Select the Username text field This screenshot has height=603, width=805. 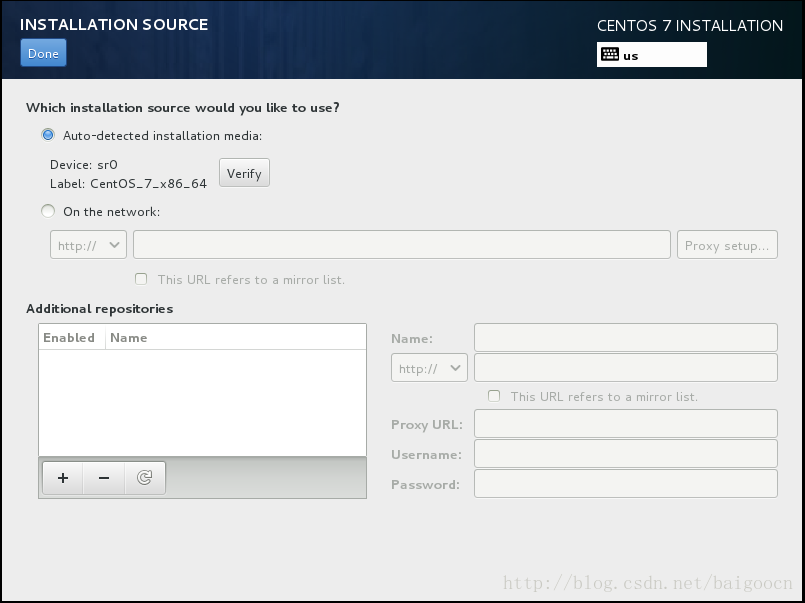point(625,454)
